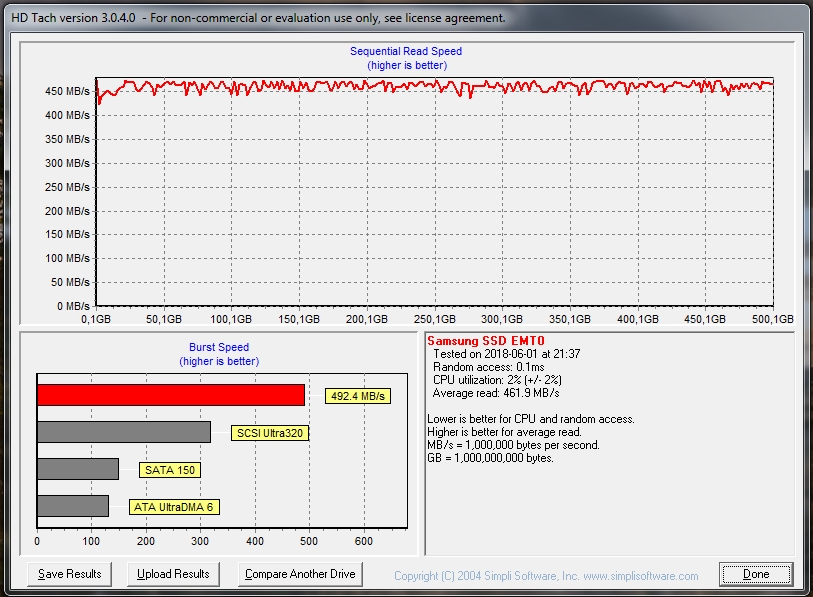
Task: Click 'Lower is better for CPU' text
Action: coord(531,419)
